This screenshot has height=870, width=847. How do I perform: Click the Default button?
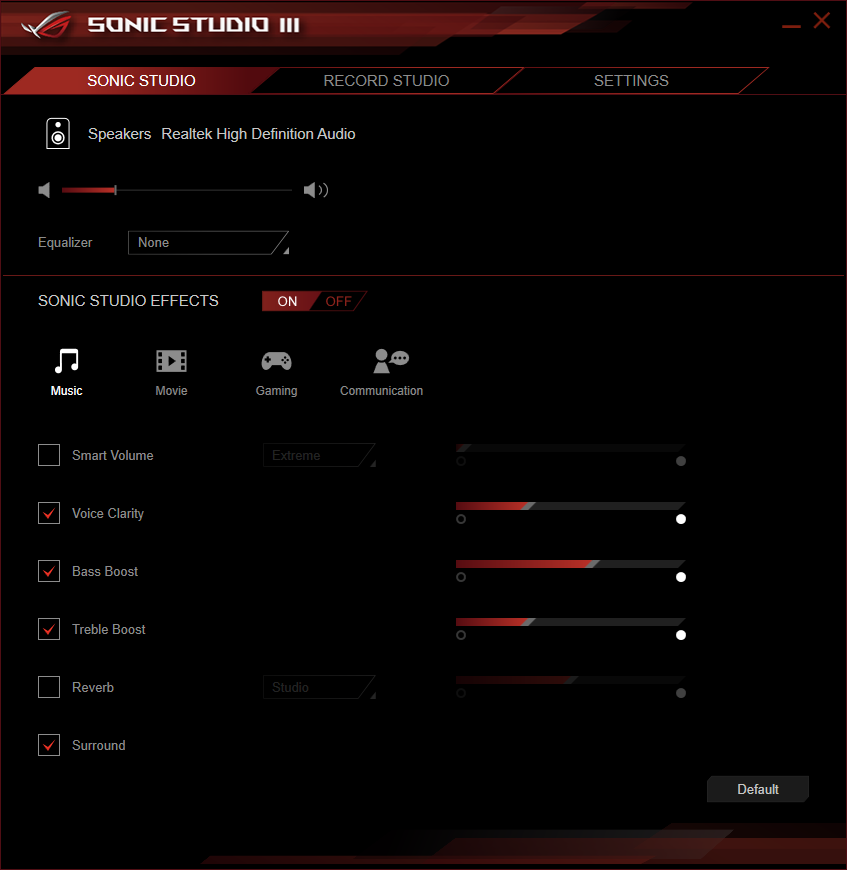pos(758,789)
